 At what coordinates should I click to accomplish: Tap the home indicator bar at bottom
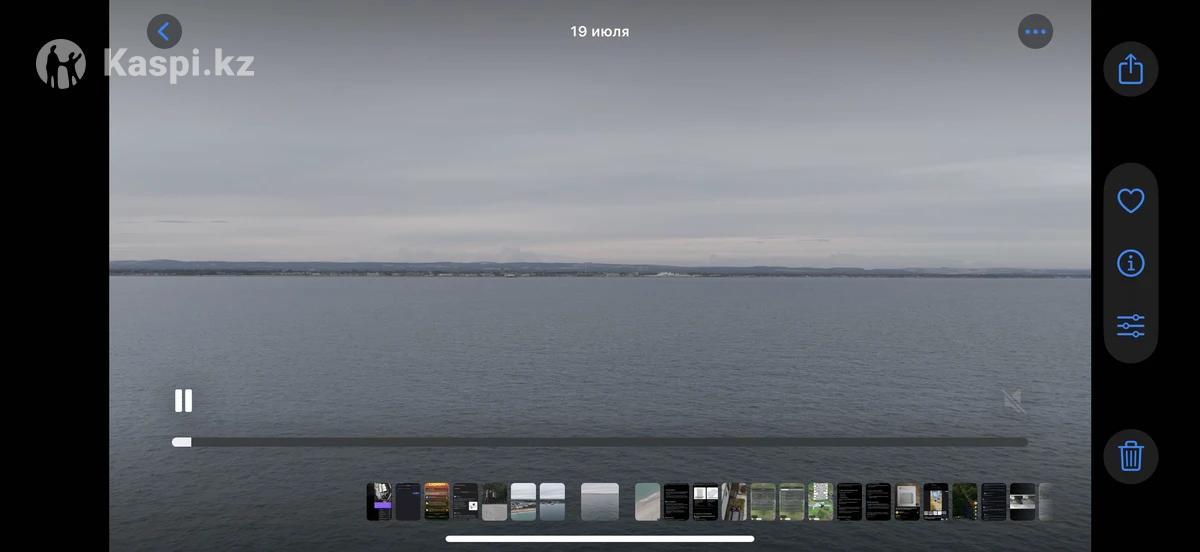pos(600,539)
